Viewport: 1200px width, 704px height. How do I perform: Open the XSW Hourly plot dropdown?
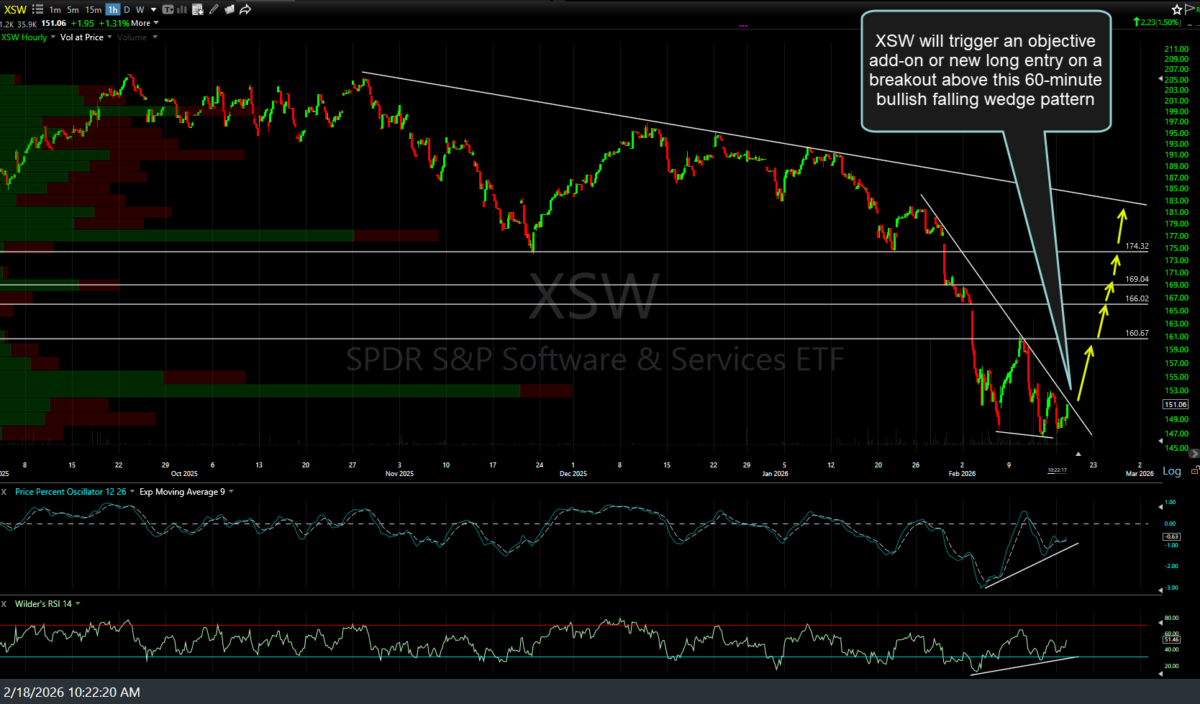click(52, 37)
